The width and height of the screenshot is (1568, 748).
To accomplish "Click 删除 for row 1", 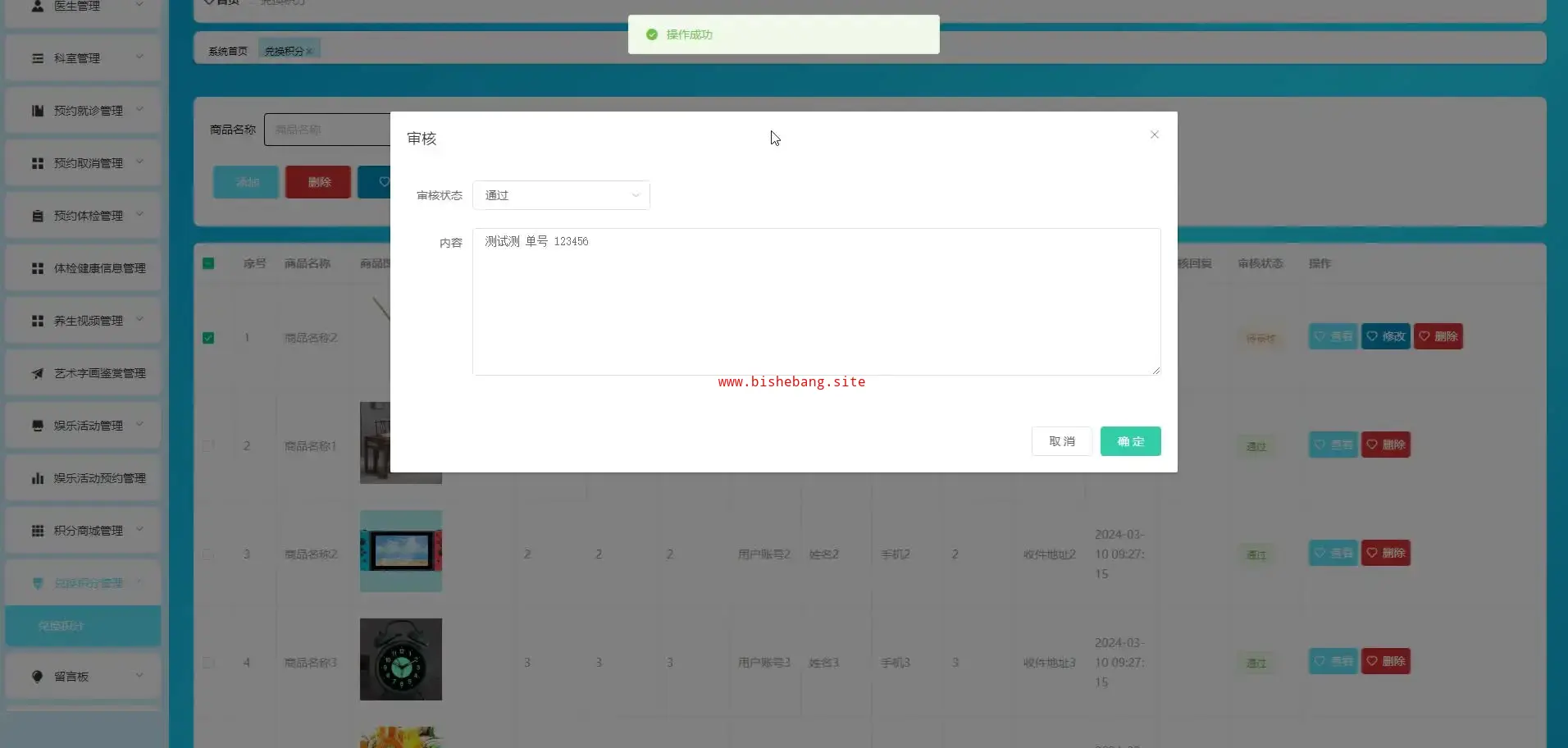I will (1438, 336).
